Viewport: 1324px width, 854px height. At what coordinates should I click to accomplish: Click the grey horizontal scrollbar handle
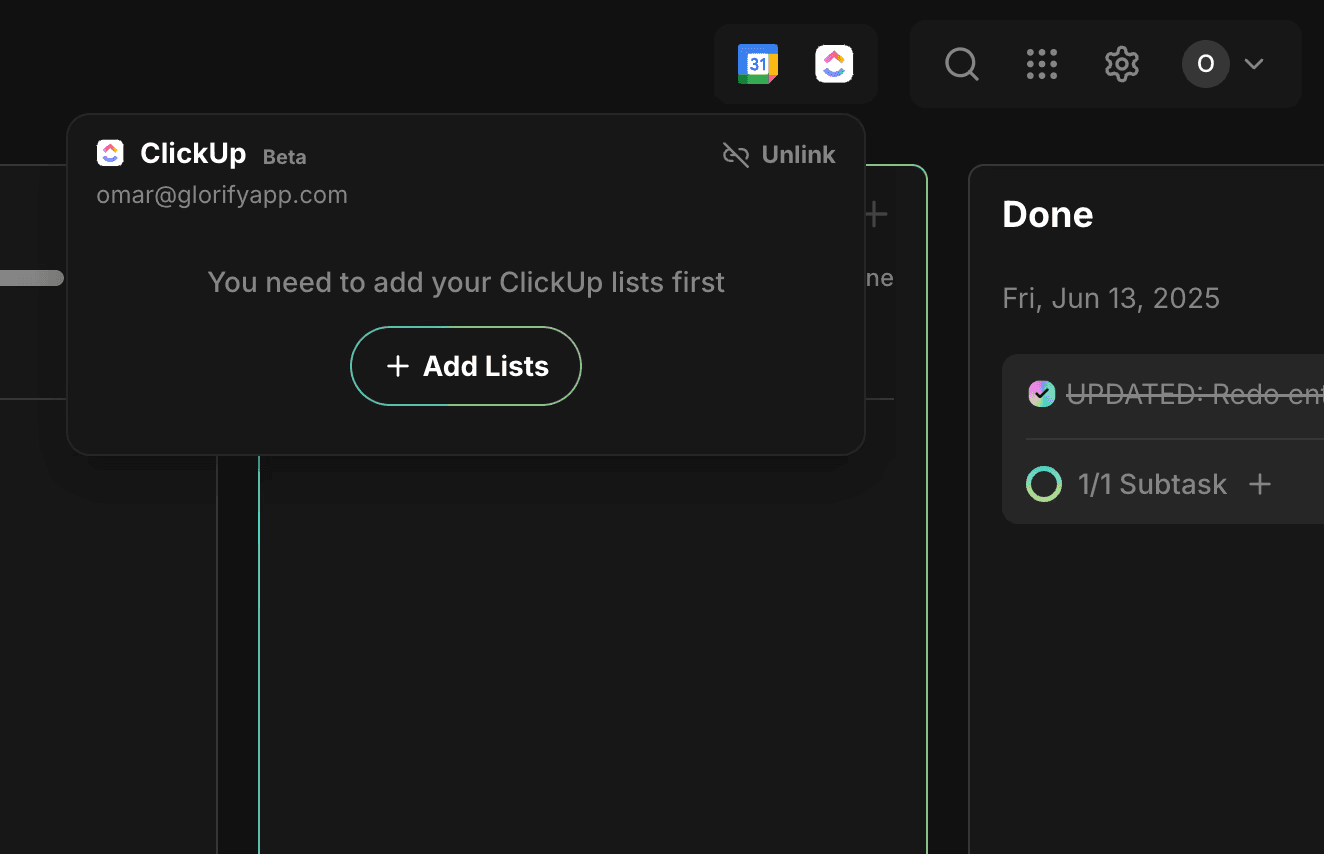tap(32, 278)
